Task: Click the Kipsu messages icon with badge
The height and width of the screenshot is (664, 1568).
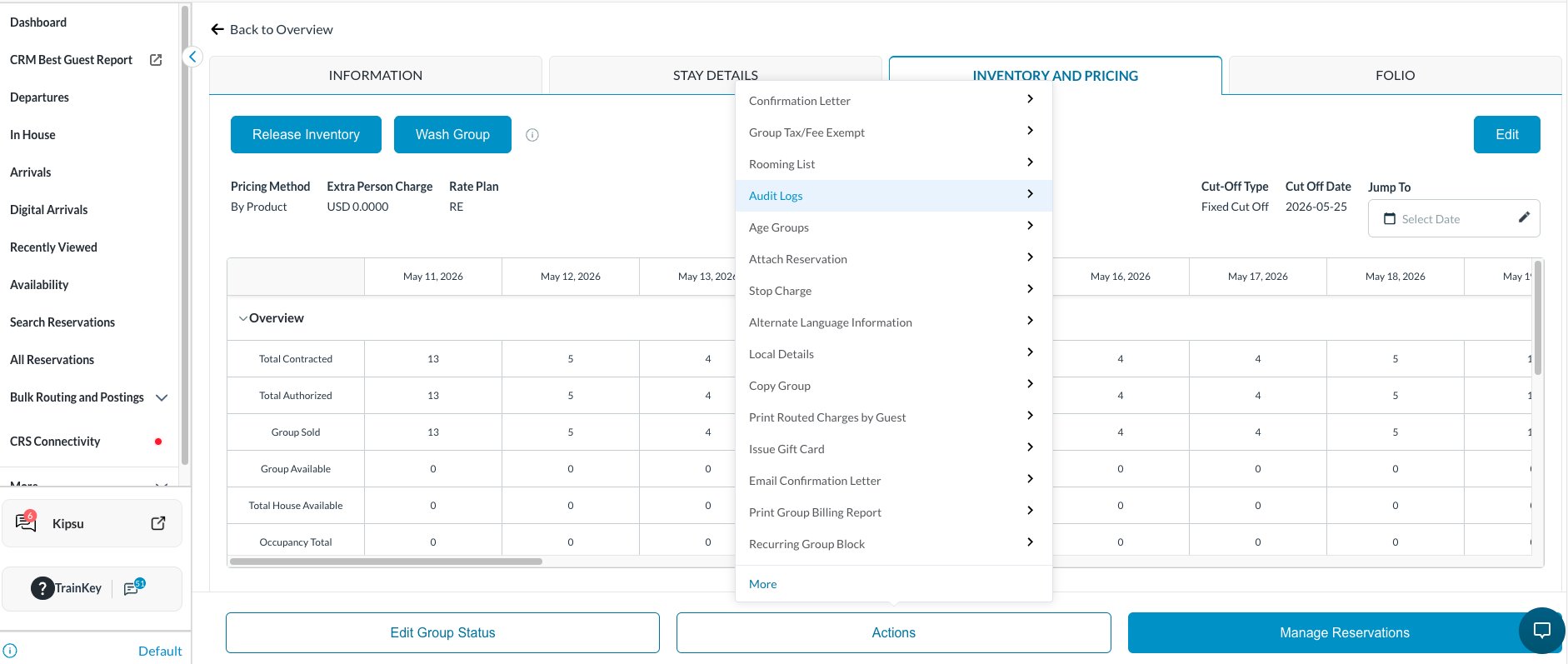Action: click(26, 522)
